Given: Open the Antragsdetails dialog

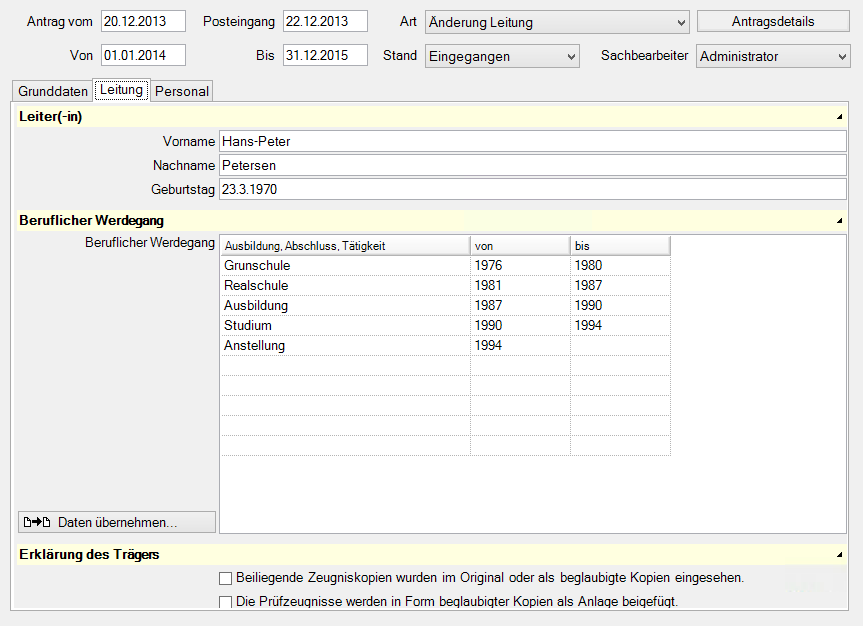Looking at the screenshot, I should coord(772,22).
